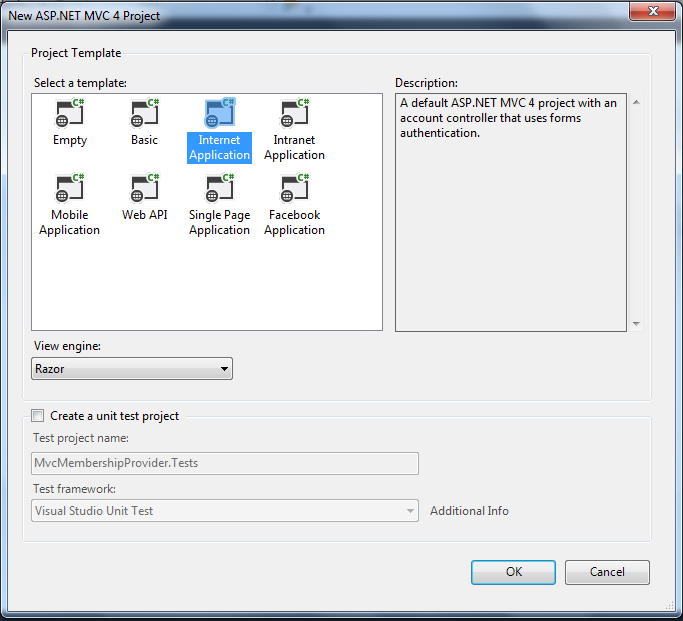Choose the Intranet Application template icon
The image size is (683, 621).
tap(294, 113)
